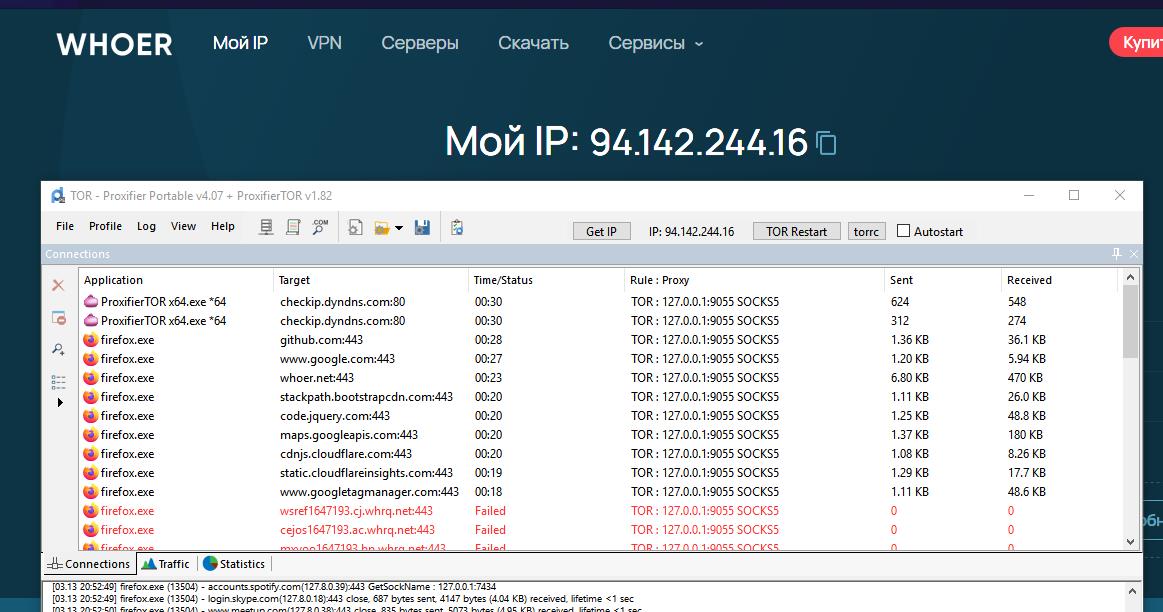The height and width of the screenshot is (612, 1163).
Task: Switch to the Connections tab
Action: [x=89, y=564]
